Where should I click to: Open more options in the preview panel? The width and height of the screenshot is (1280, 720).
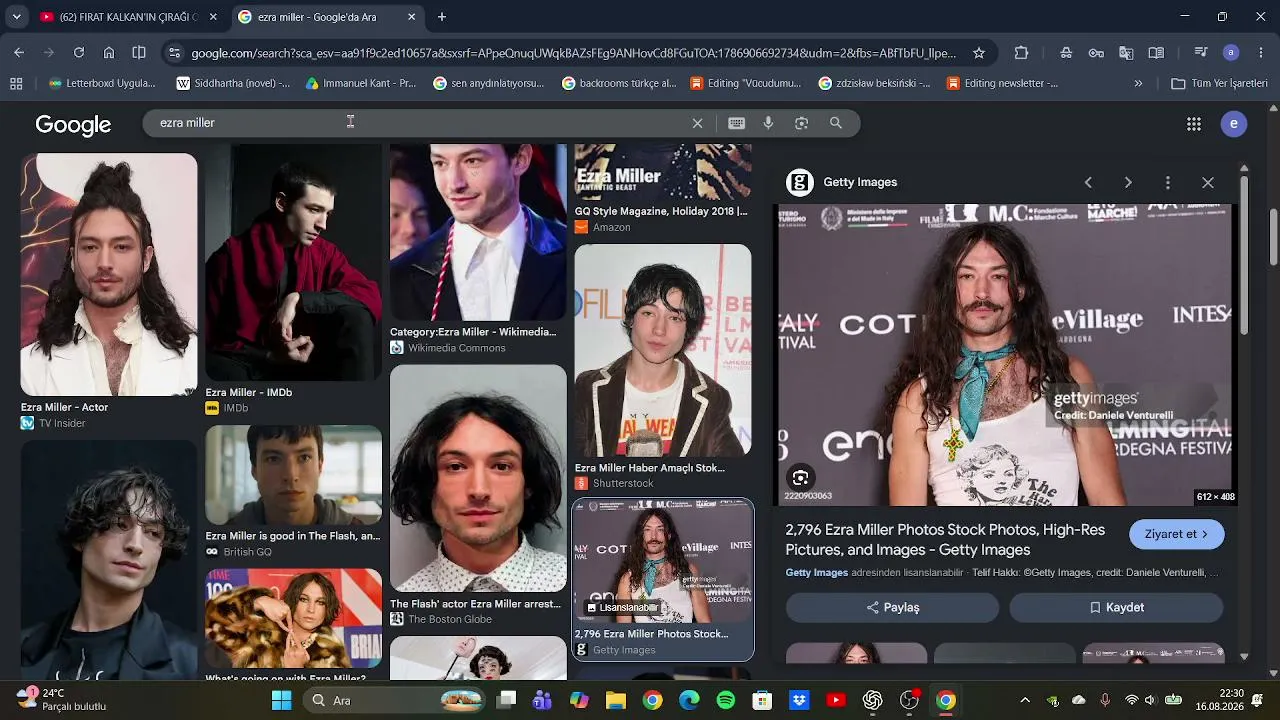[x=1168, y=183]
